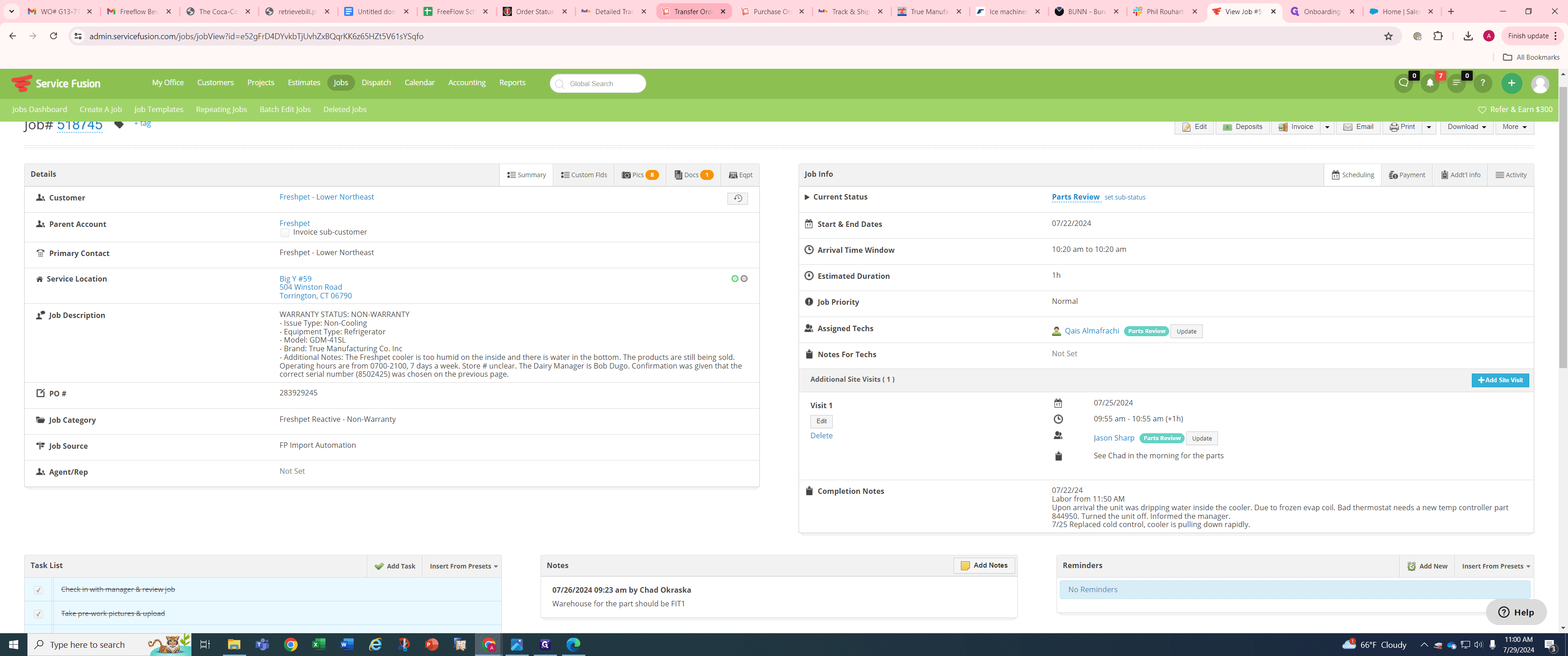Update Qais Almafrachi's tech status
This screenshot has height=656, width=1568.
1186,332
